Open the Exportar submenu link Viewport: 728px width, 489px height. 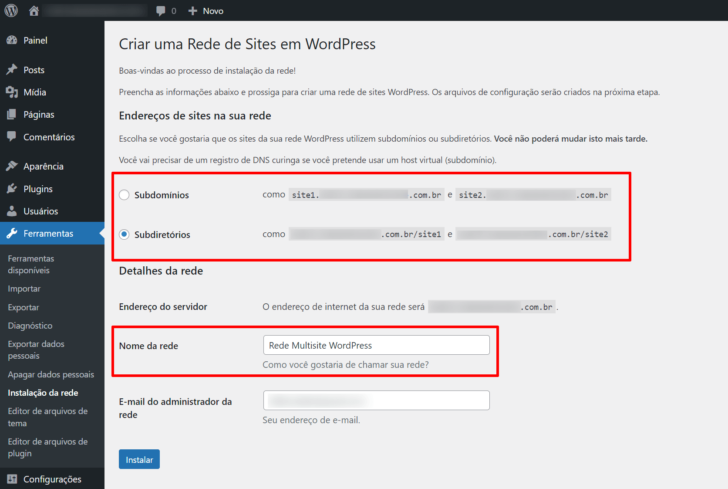click(x=23, y=307)
